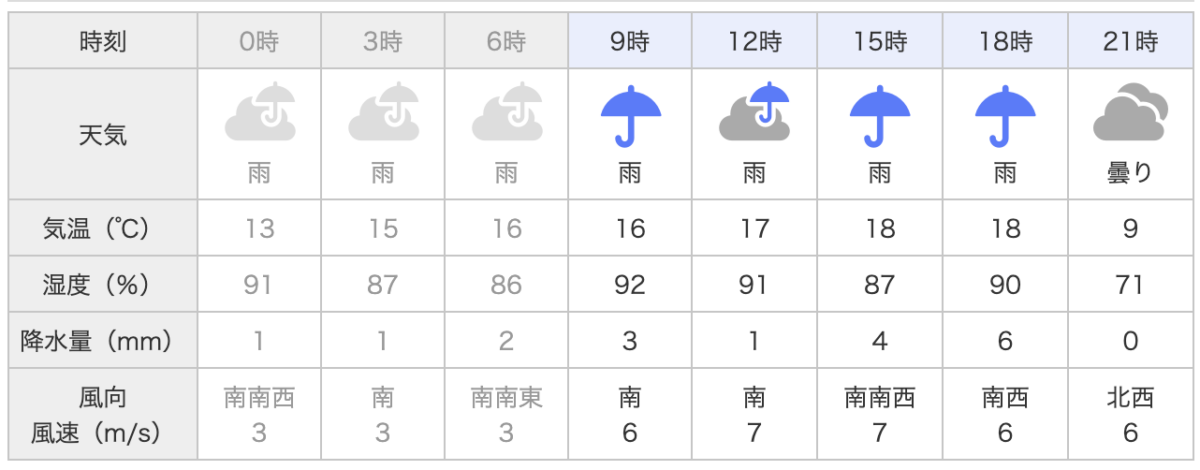Screen dimensions: 1200x470
Task: Click the 降水量（mm） row label
Action: [104, 341]
